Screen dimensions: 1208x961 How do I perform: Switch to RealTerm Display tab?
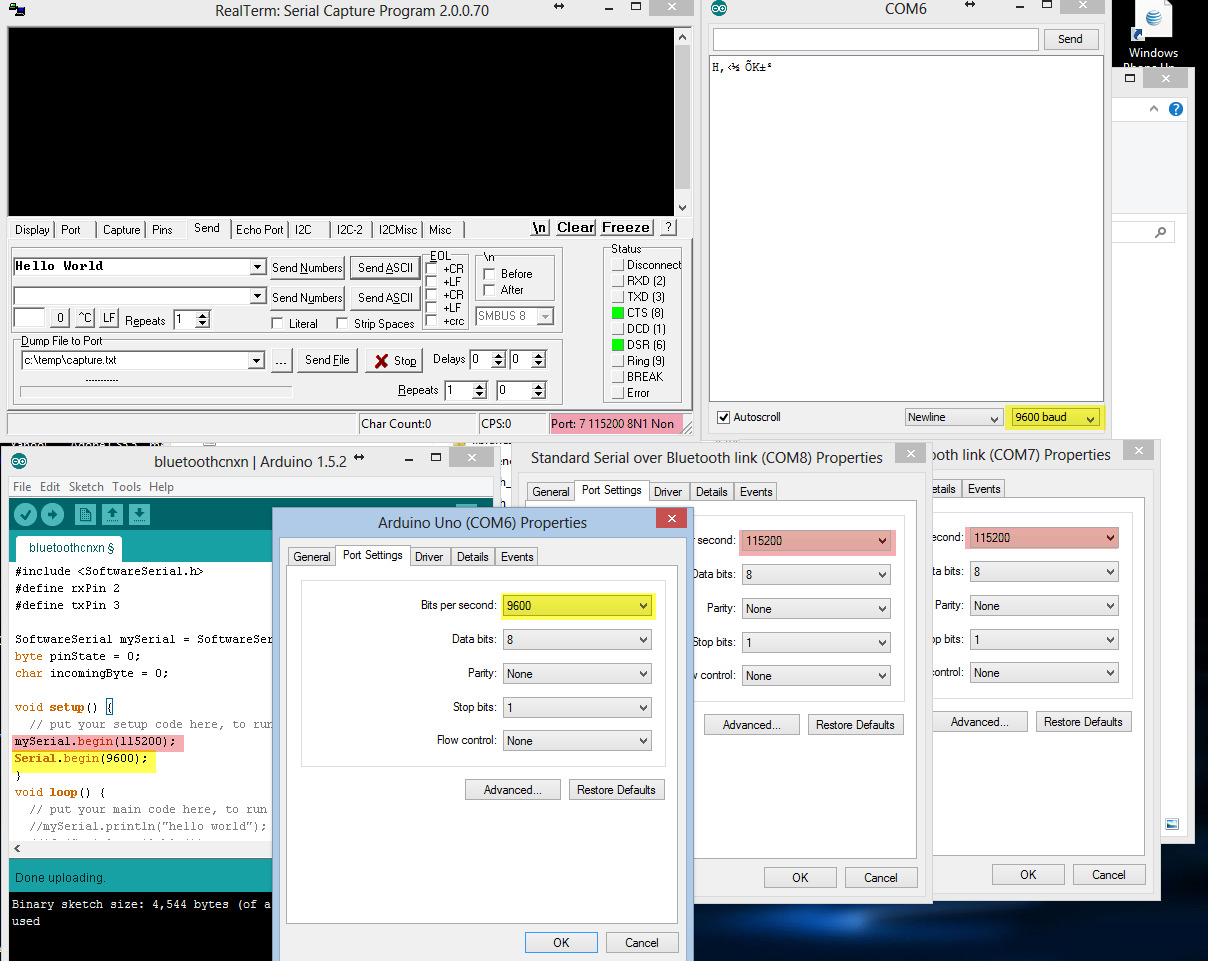32,230
